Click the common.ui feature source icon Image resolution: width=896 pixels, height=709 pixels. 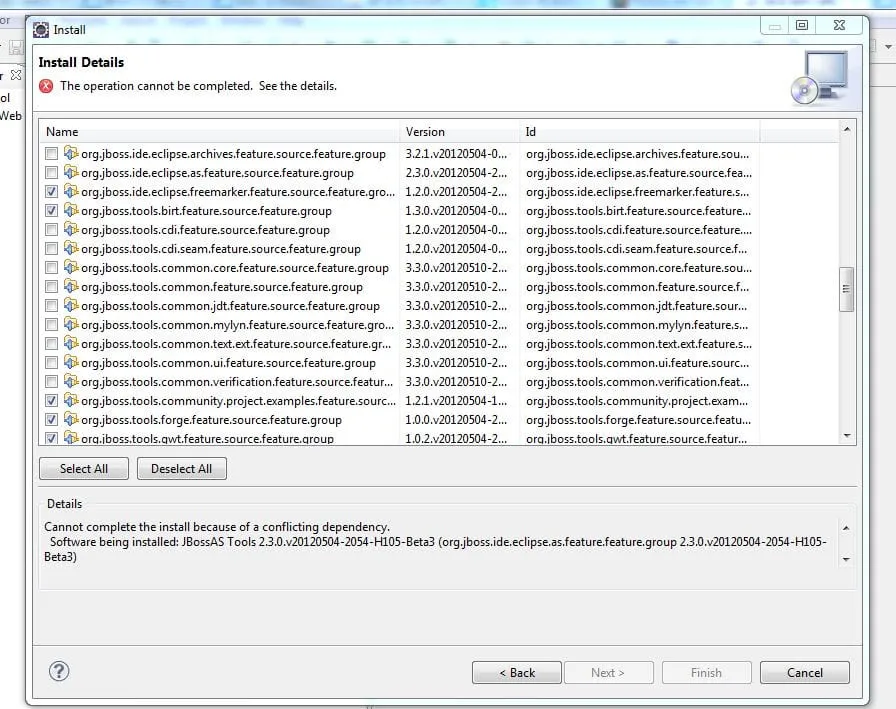(x=71, y=362)
